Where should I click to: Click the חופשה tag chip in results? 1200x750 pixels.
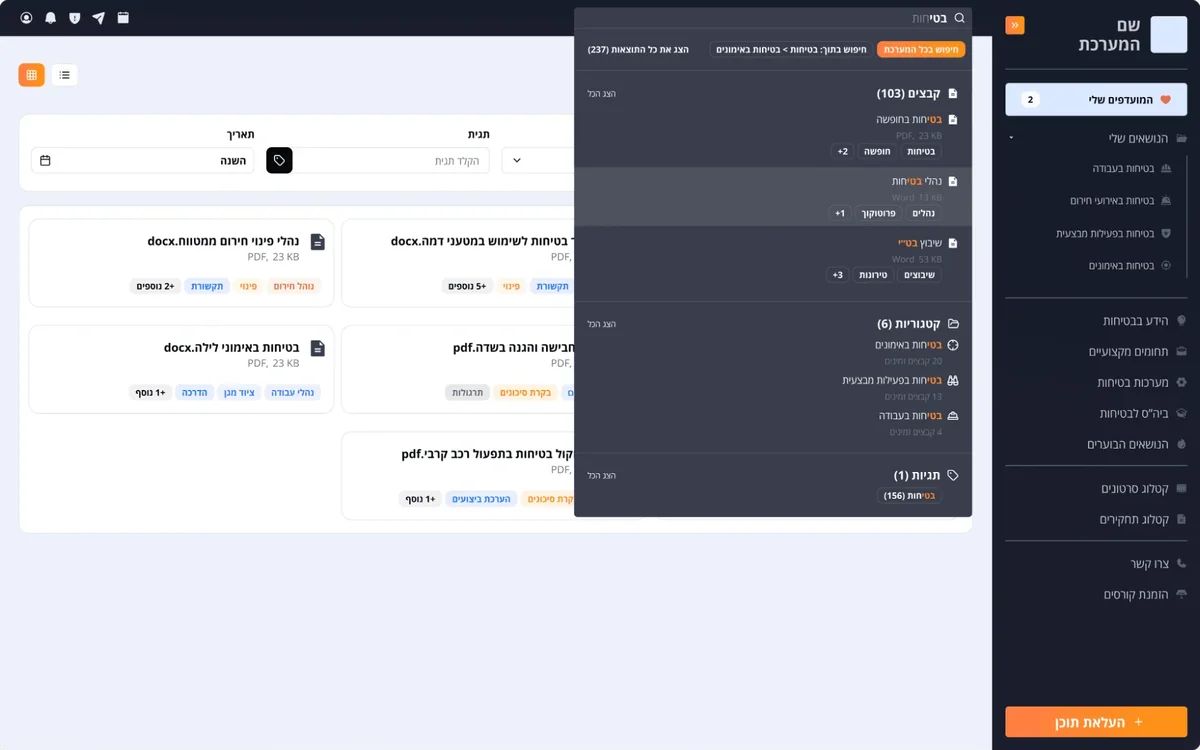point(877,151)
